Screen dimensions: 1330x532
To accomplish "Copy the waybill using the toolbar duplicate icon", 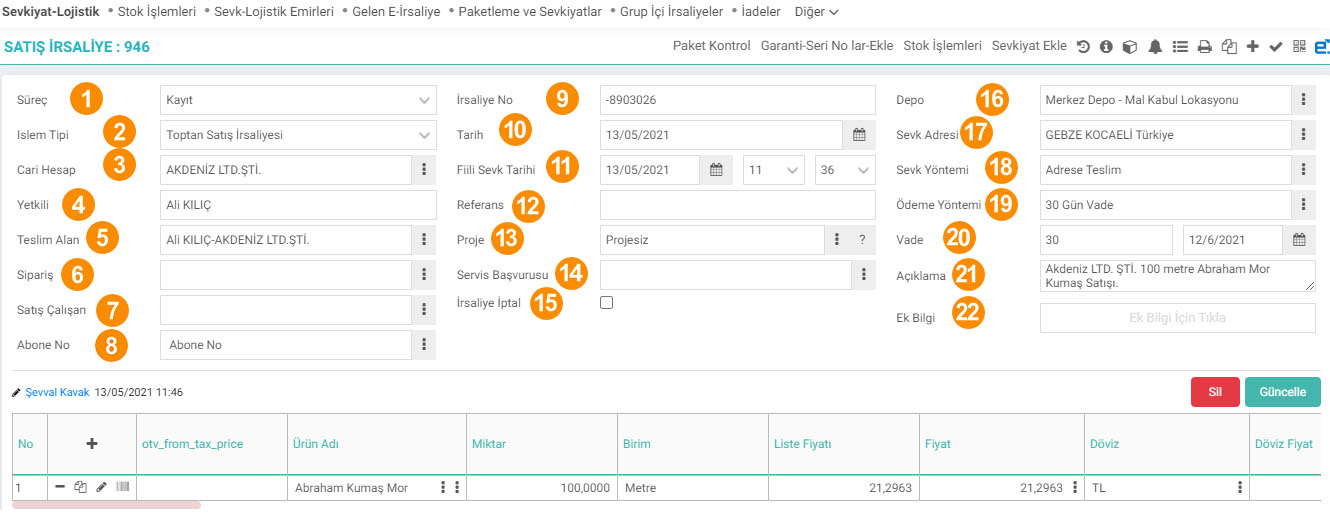I will click(x=1229, y=46).
